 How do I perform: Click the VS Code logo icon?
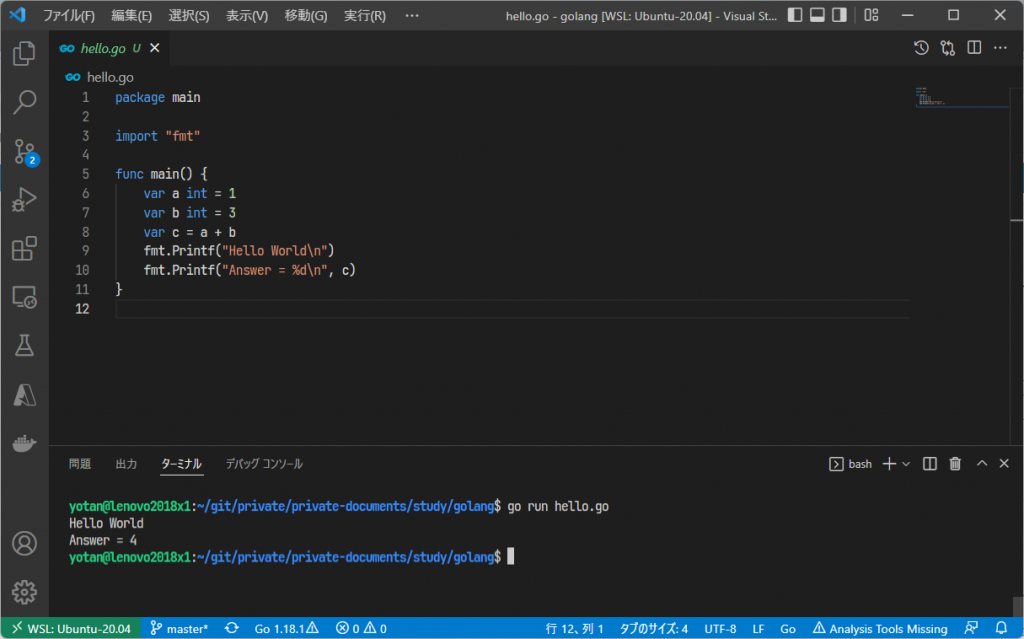coord(18,15)
